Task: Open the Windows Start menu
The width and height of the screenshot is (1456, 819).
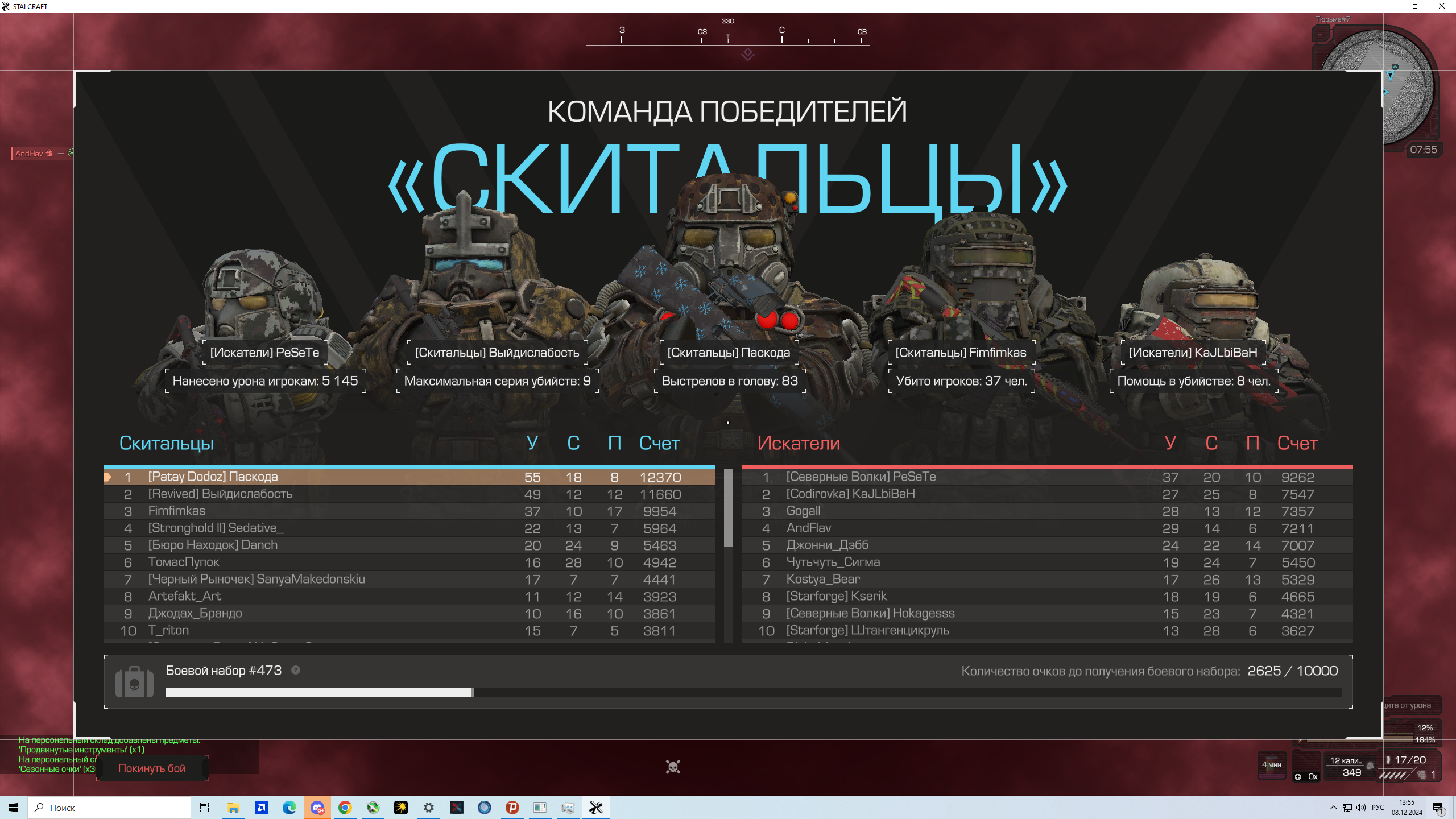Action: tap(14, 808)
